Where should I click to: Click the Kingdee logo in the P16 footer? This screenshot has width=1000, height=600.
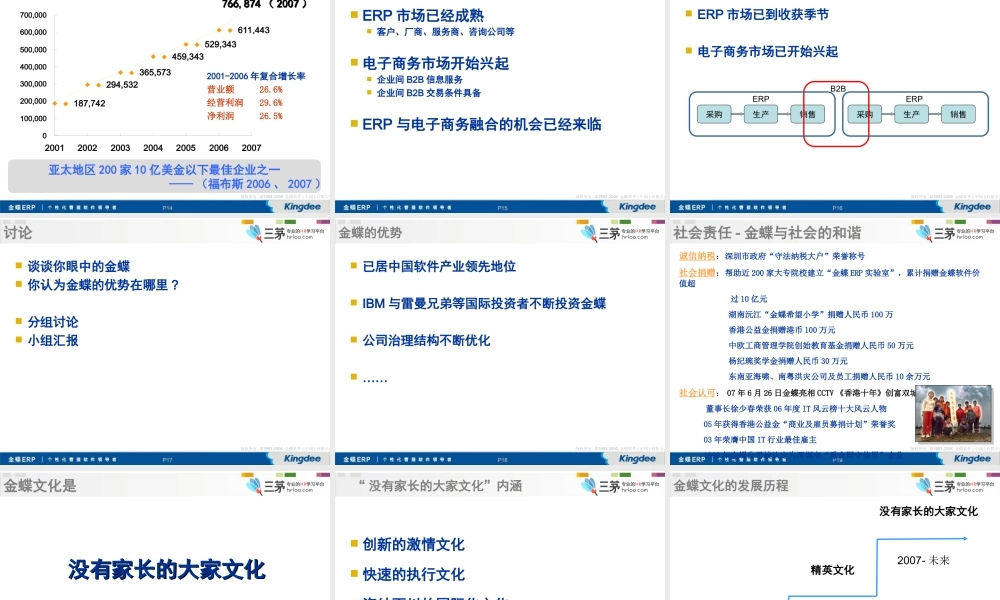click(972, 207)
